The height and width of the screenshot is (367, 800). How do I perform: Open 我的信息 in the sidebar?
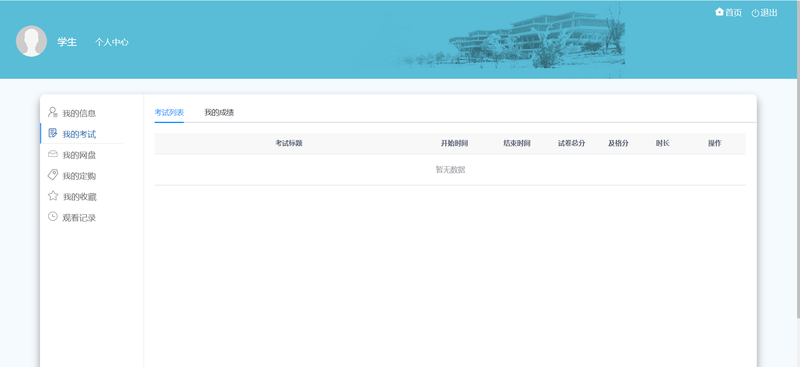(x=79, y=113)
